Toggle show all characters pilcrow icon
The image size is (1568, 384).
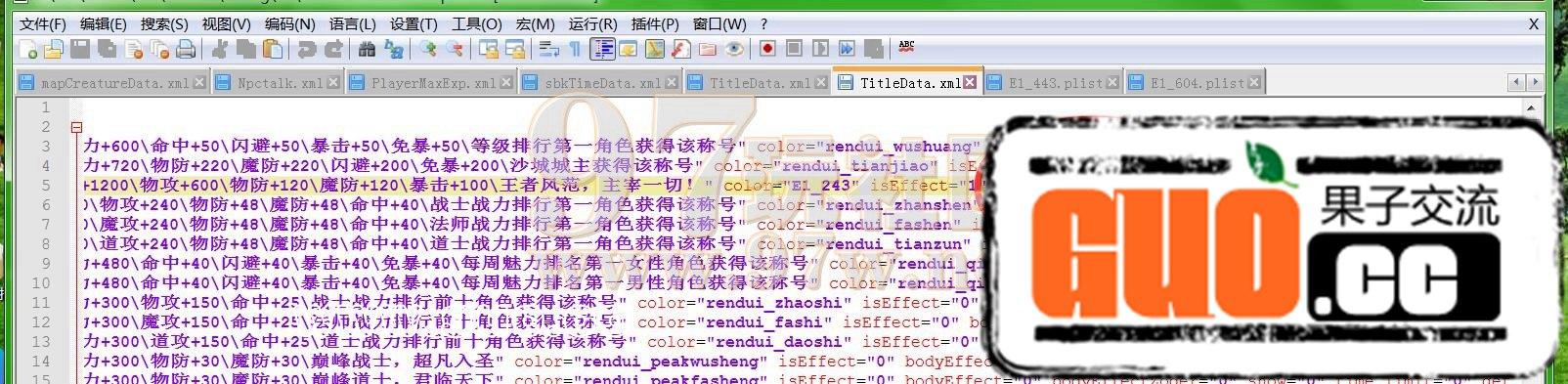tap(575, 49)
